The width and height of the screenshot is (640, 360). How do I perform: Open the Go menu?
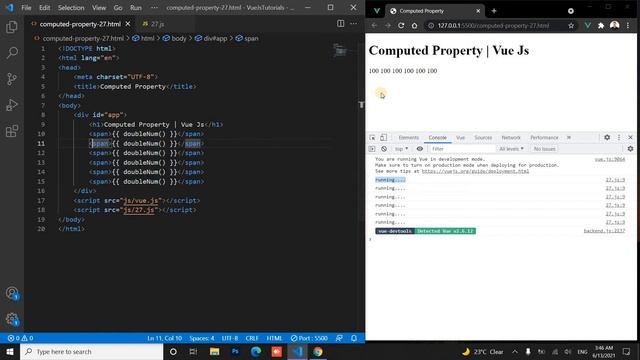coord(118,8)
